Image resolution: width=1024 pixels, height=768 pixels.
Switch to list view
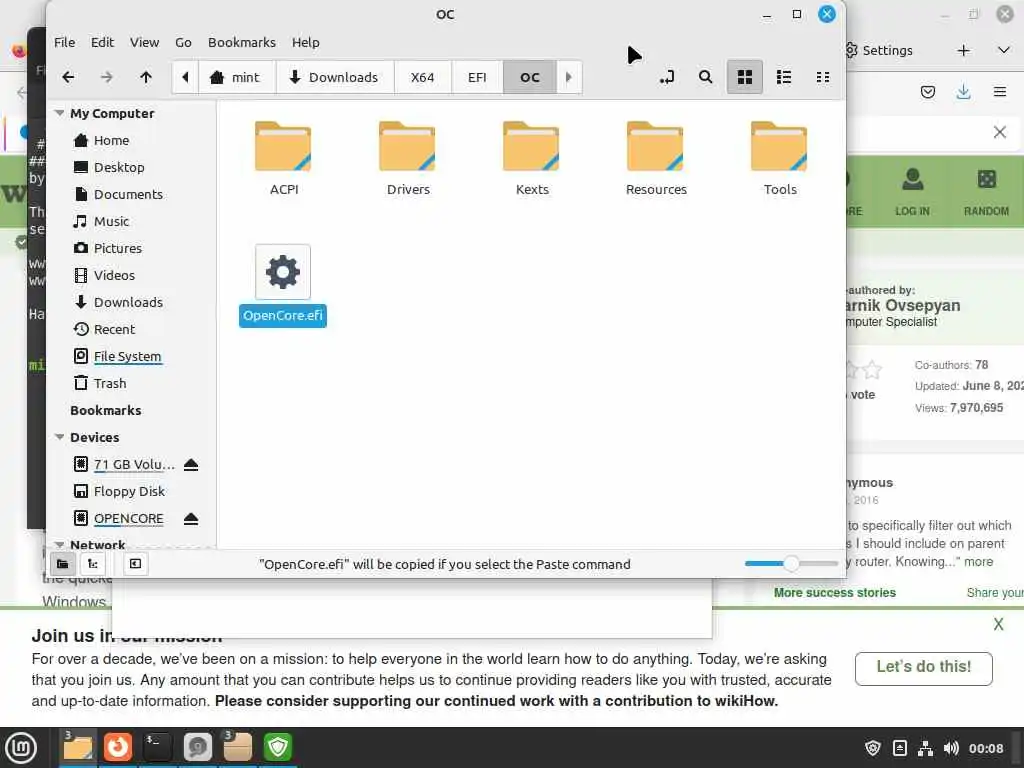(x=784, y=77)
